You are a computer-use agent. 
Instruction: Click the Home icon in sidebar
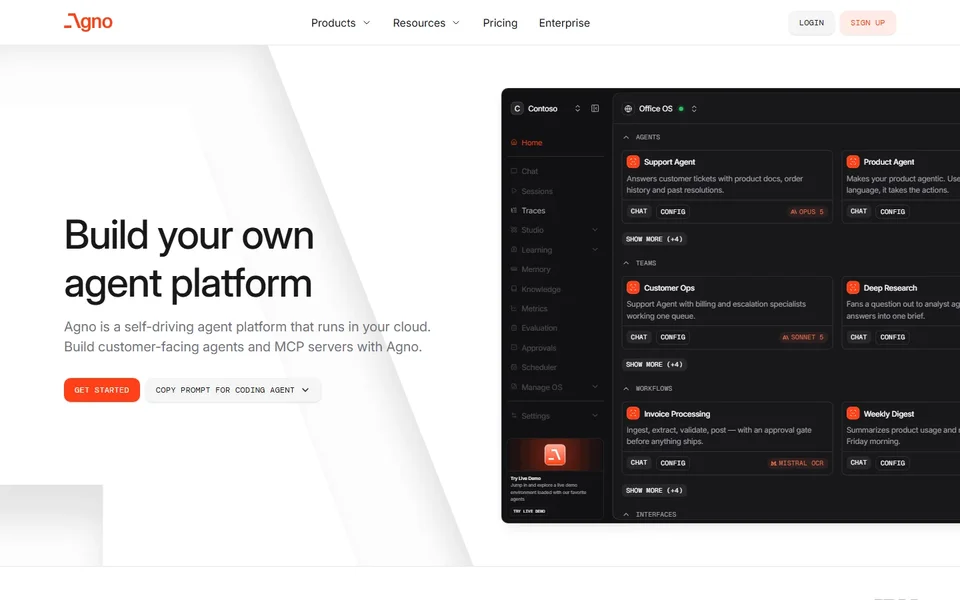point(514,143)
